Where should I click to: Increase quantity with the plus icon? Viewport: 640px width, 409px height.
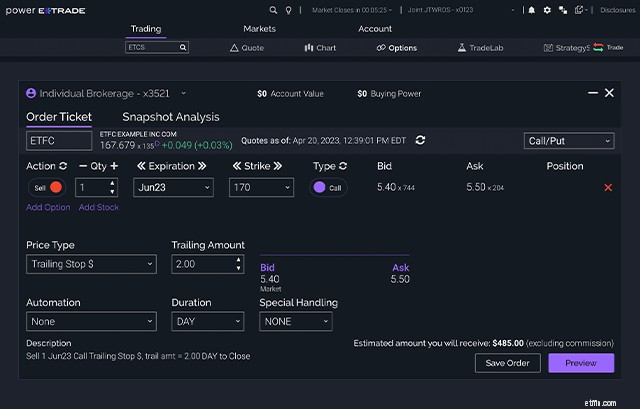114,166
